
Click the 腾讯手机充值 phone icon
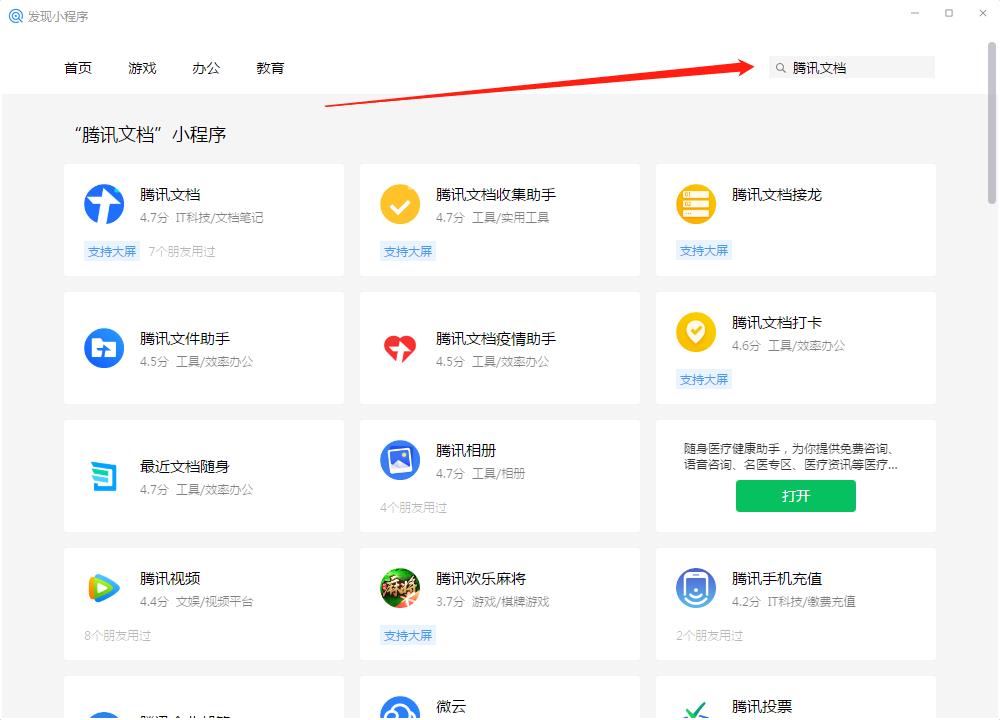[x=696, y=588]
